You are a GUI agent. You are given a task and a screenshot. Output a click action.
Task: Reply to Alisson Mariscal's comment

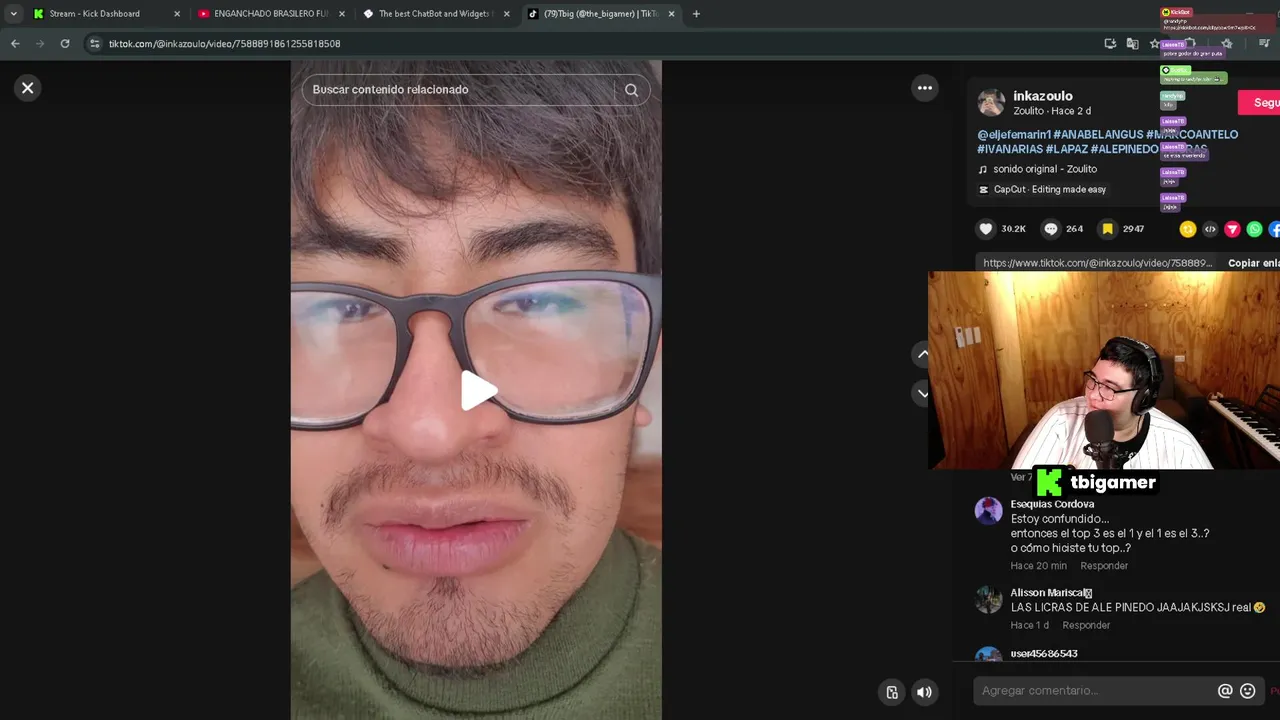pyautogui.click(x=1086, y=625)
